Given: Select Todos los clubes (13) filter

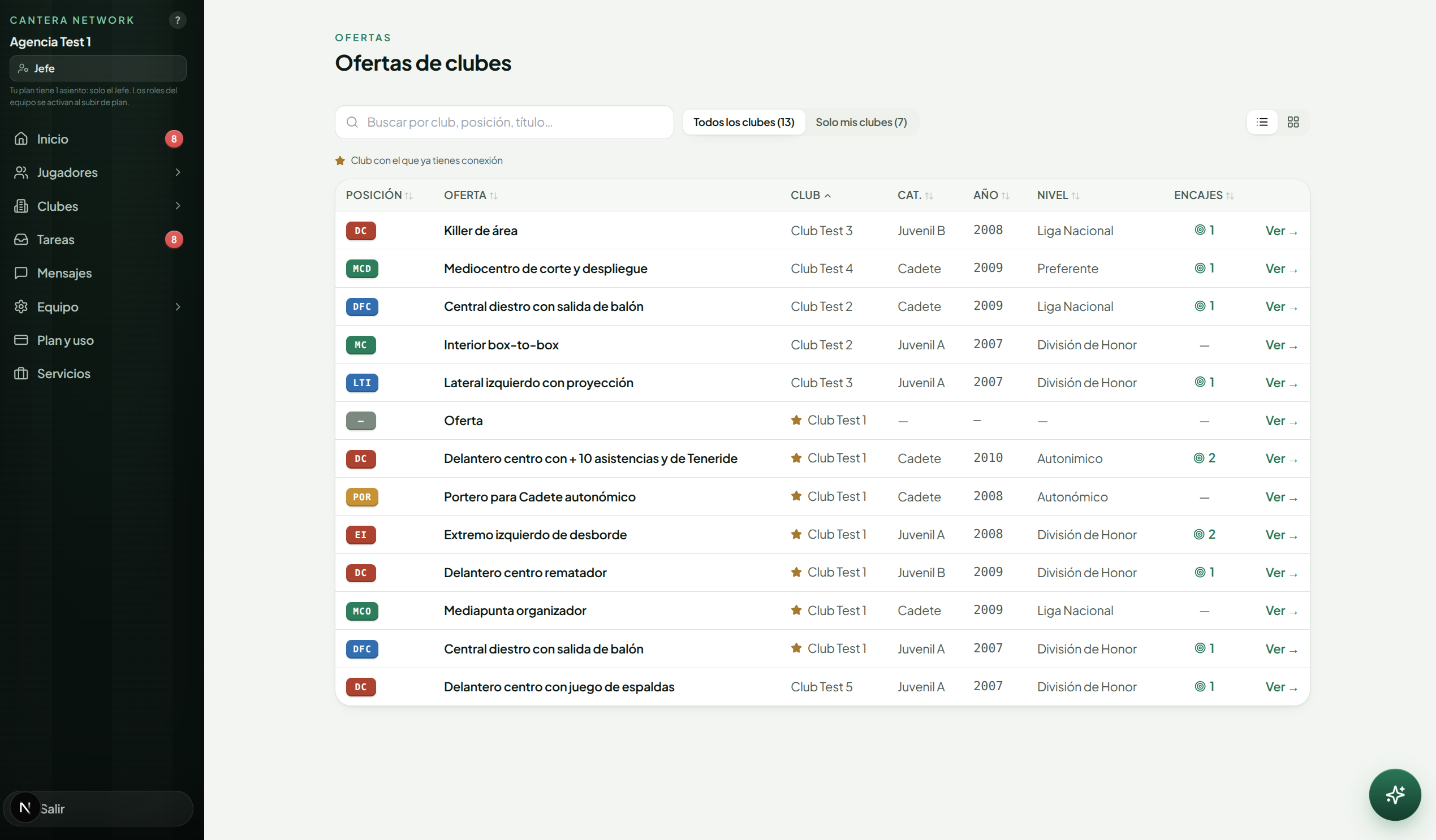Looking at the screenshot, I should [744, 122].
